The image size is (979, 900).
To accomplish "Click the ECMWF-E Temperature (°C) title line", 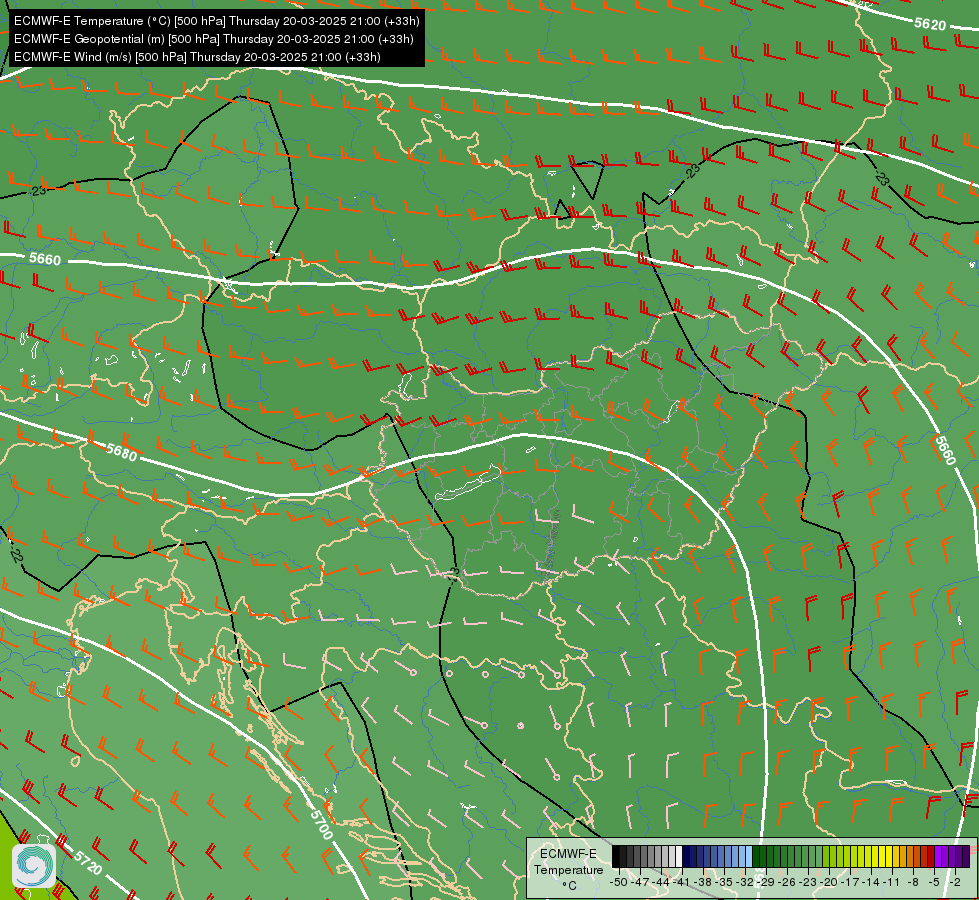I will click(216, 21).
